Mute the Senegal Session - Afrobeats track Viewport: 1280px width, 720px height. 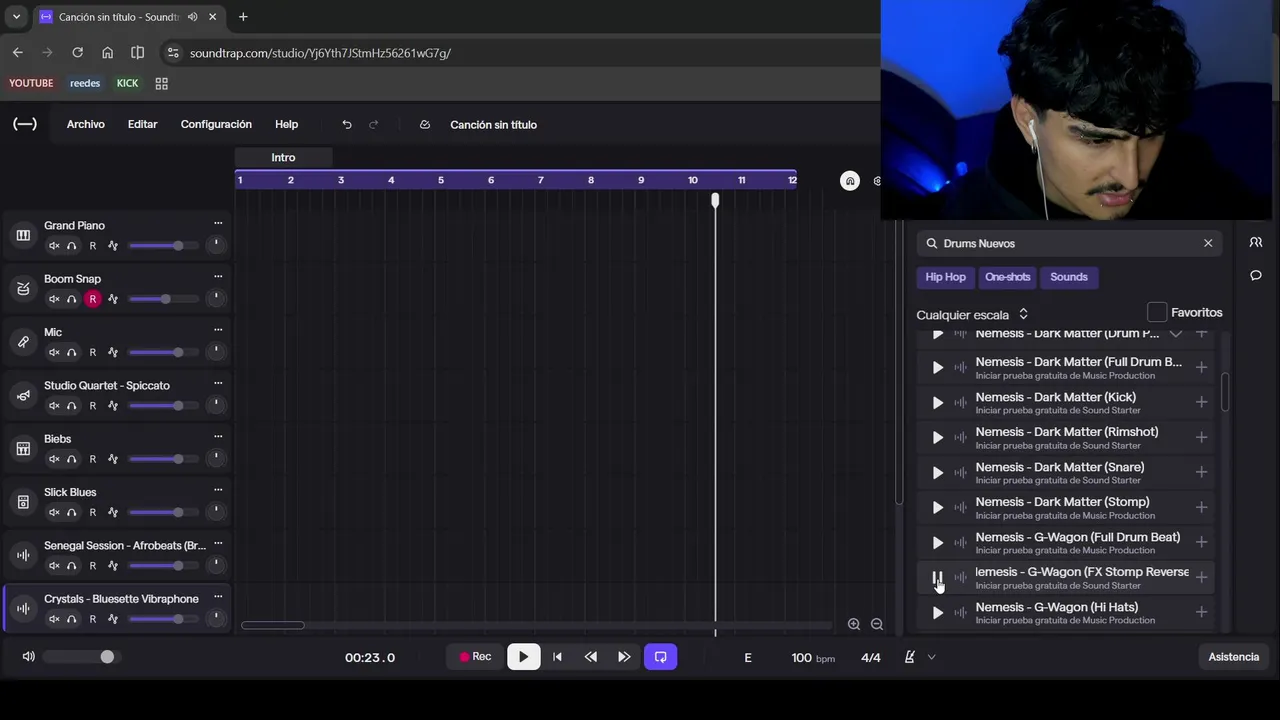pyautogui.click(x=54, y=566)
